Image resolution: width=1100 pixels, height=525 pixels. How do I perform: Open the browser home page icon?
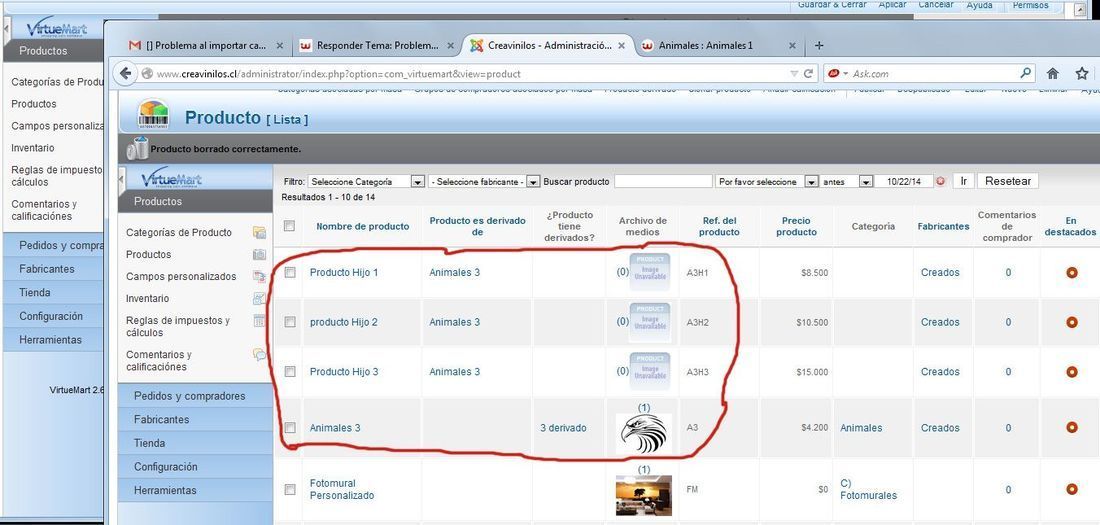[x=1052, y=73]
